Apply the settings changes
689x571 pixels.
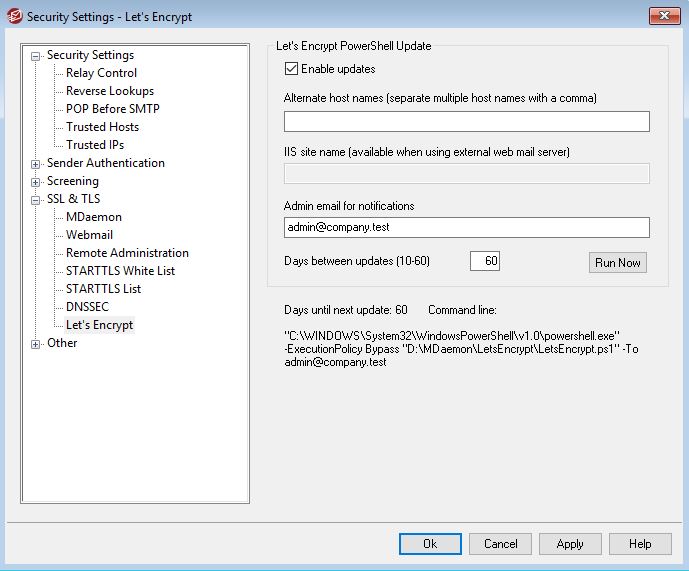(570, 544)
